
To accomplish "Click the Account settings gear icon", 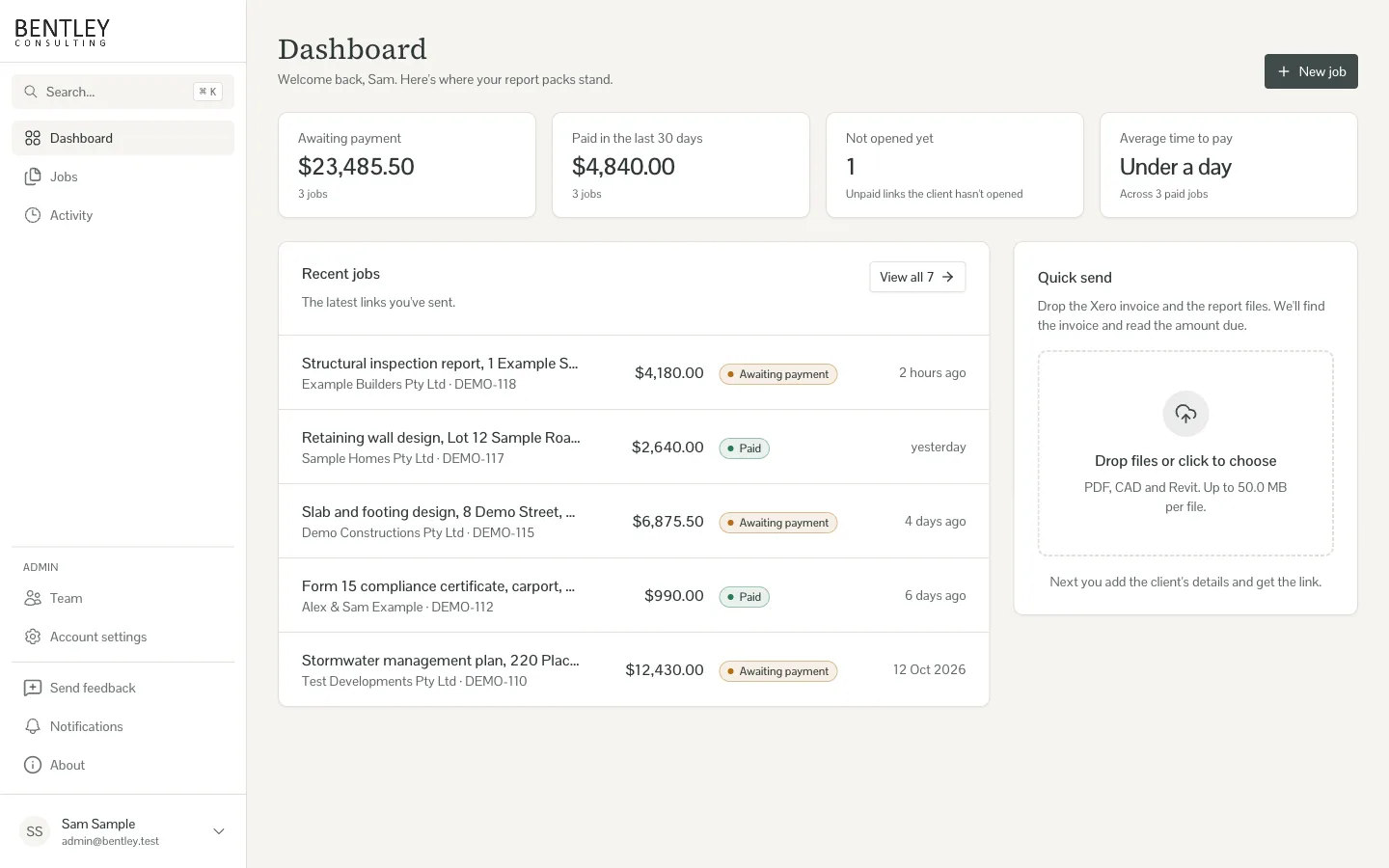I will [x=33, y=637].
